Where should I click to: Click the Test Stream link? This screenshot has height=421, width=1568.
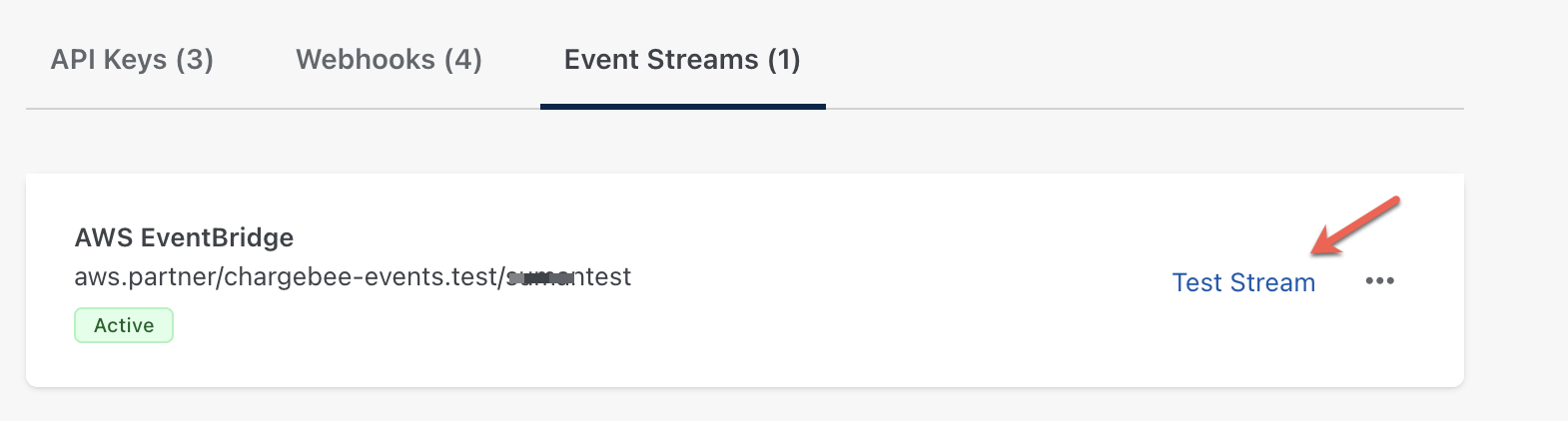click(x=1243, y=282)
